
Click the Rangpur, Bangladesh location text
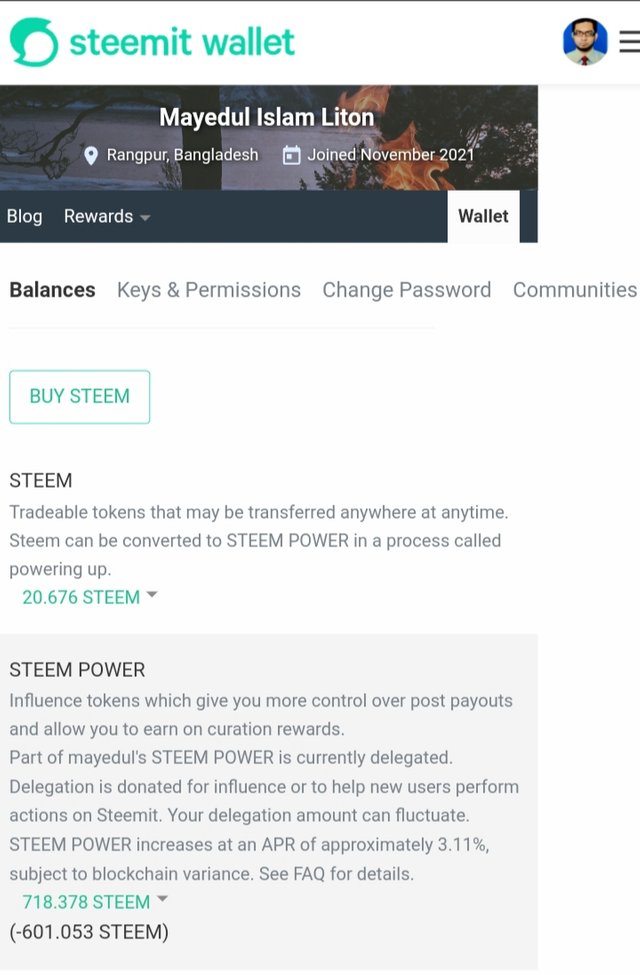click(x=182, y=155)
